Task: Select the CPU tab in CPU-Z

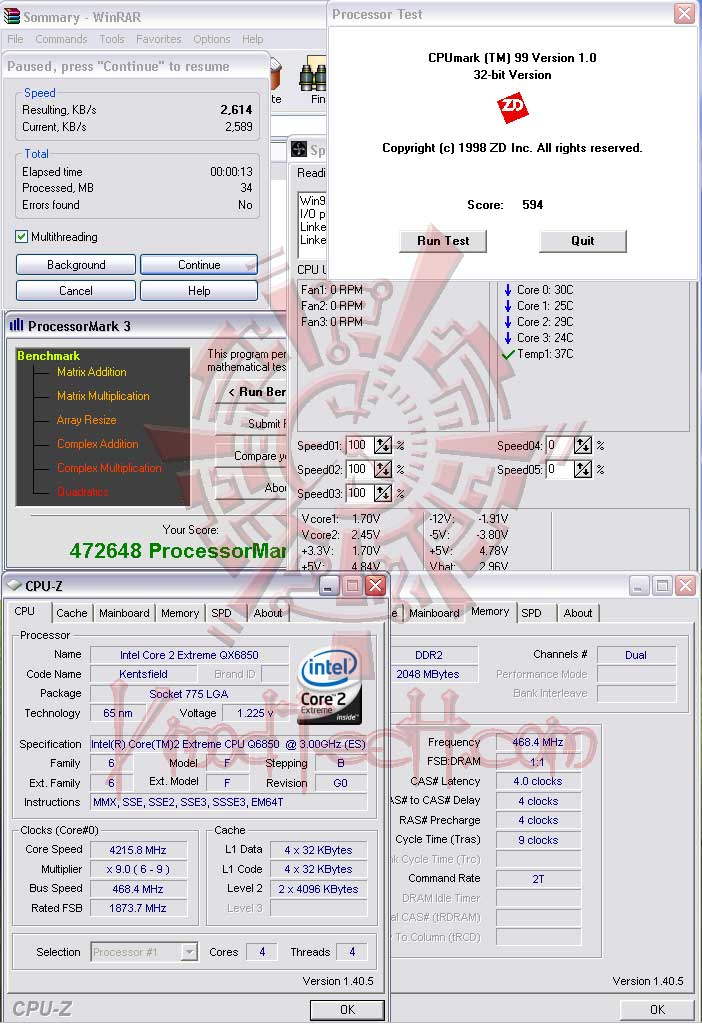Action: [x=25, y=612]
